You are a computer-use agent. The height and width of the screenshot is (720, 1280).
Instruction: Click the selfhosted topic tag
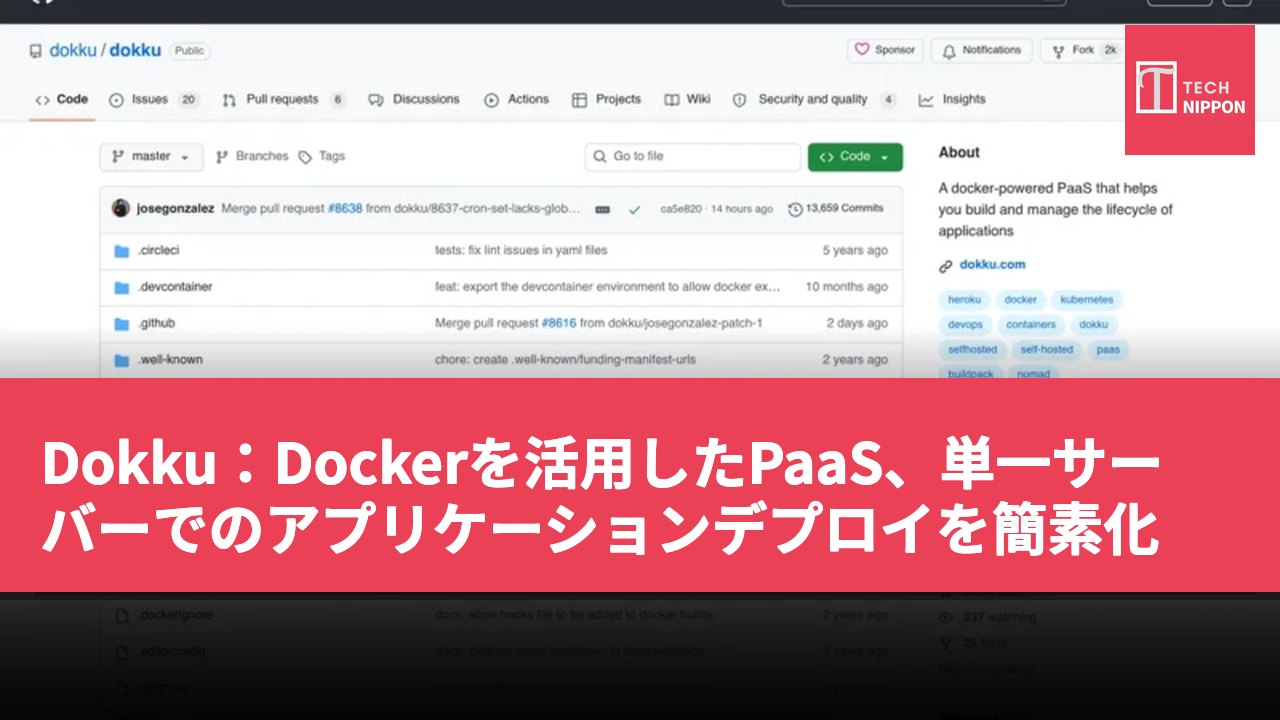pos(973,350)
